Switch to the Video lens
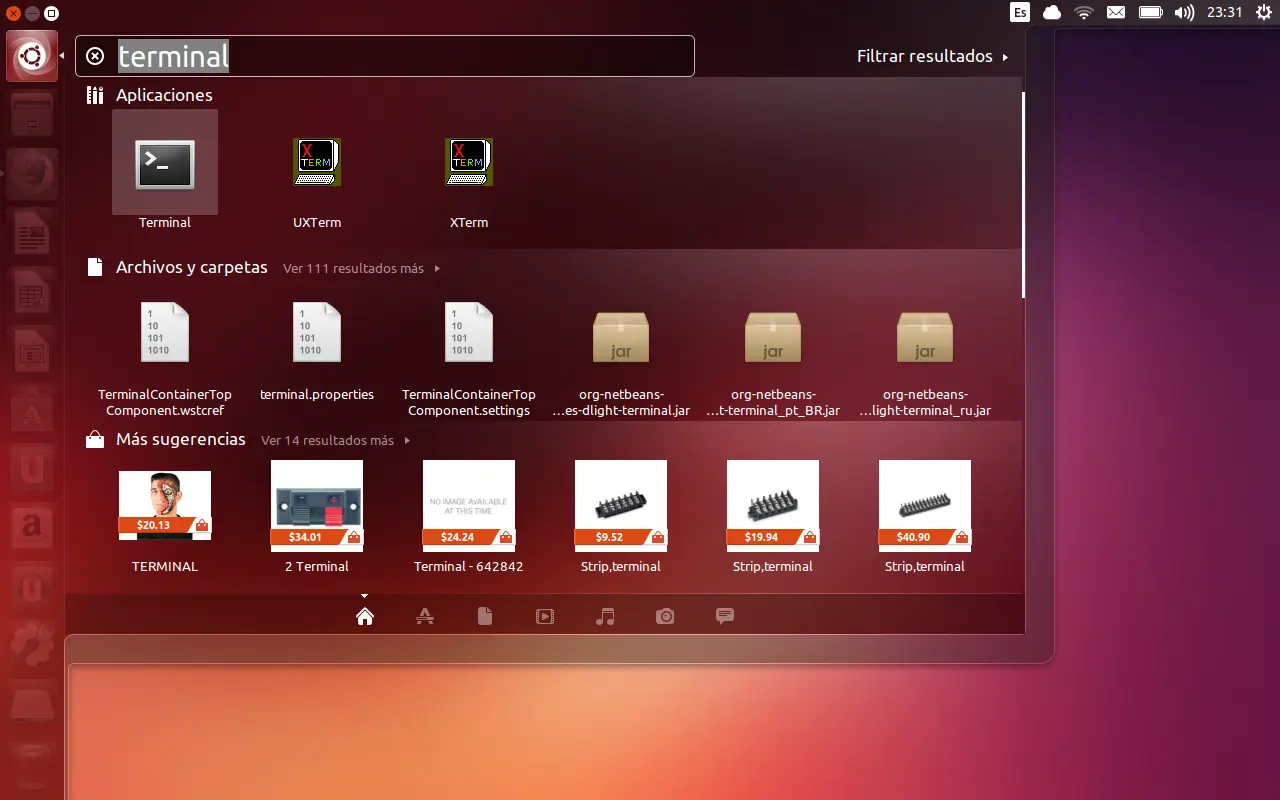The image size is (1280, 800). [545, 616]
